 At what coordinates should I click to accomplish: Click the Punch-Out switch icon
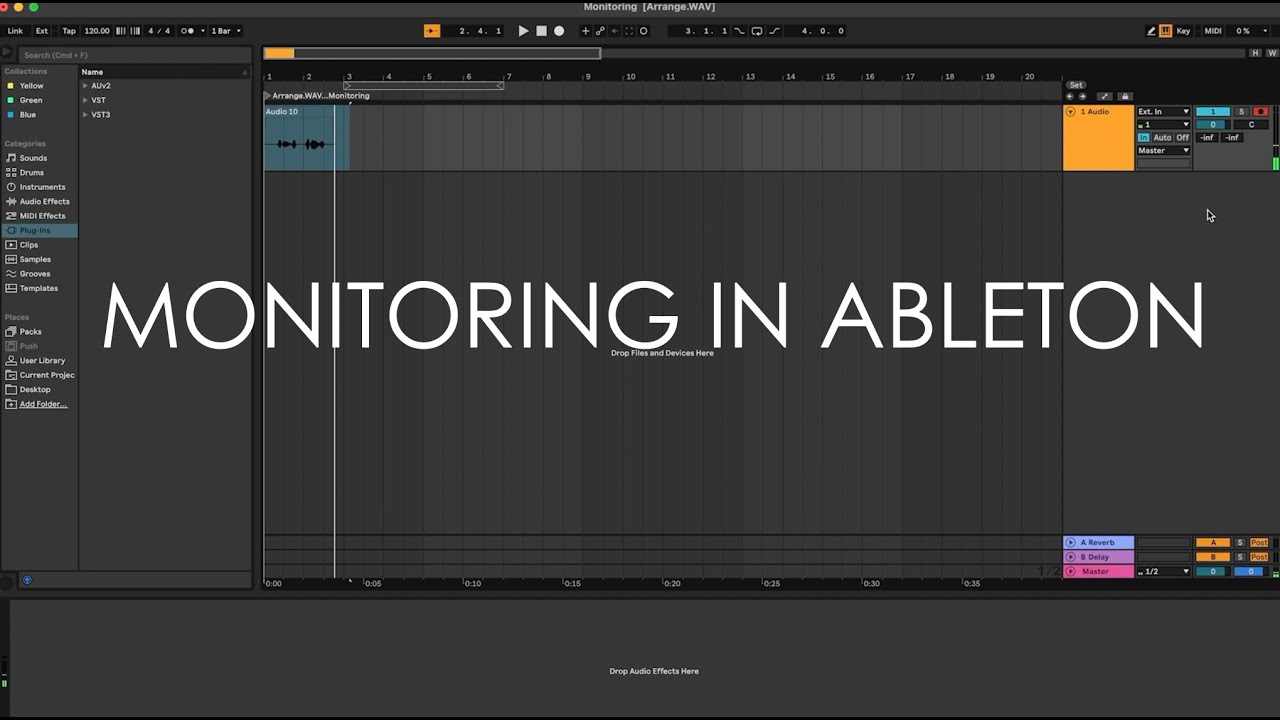coord(774,31)
